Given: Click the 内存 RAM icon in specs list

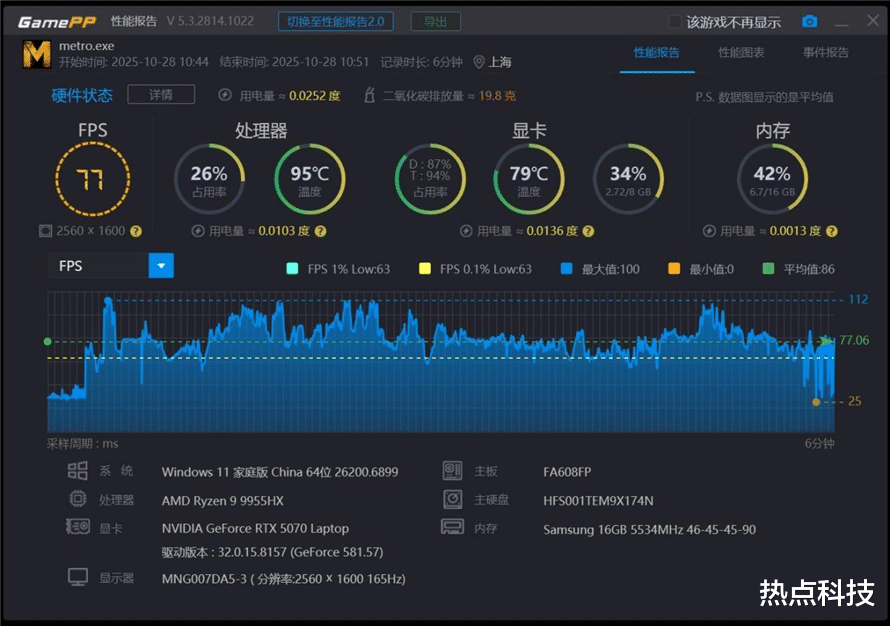Looking at the screenshot, I should 452,527.
